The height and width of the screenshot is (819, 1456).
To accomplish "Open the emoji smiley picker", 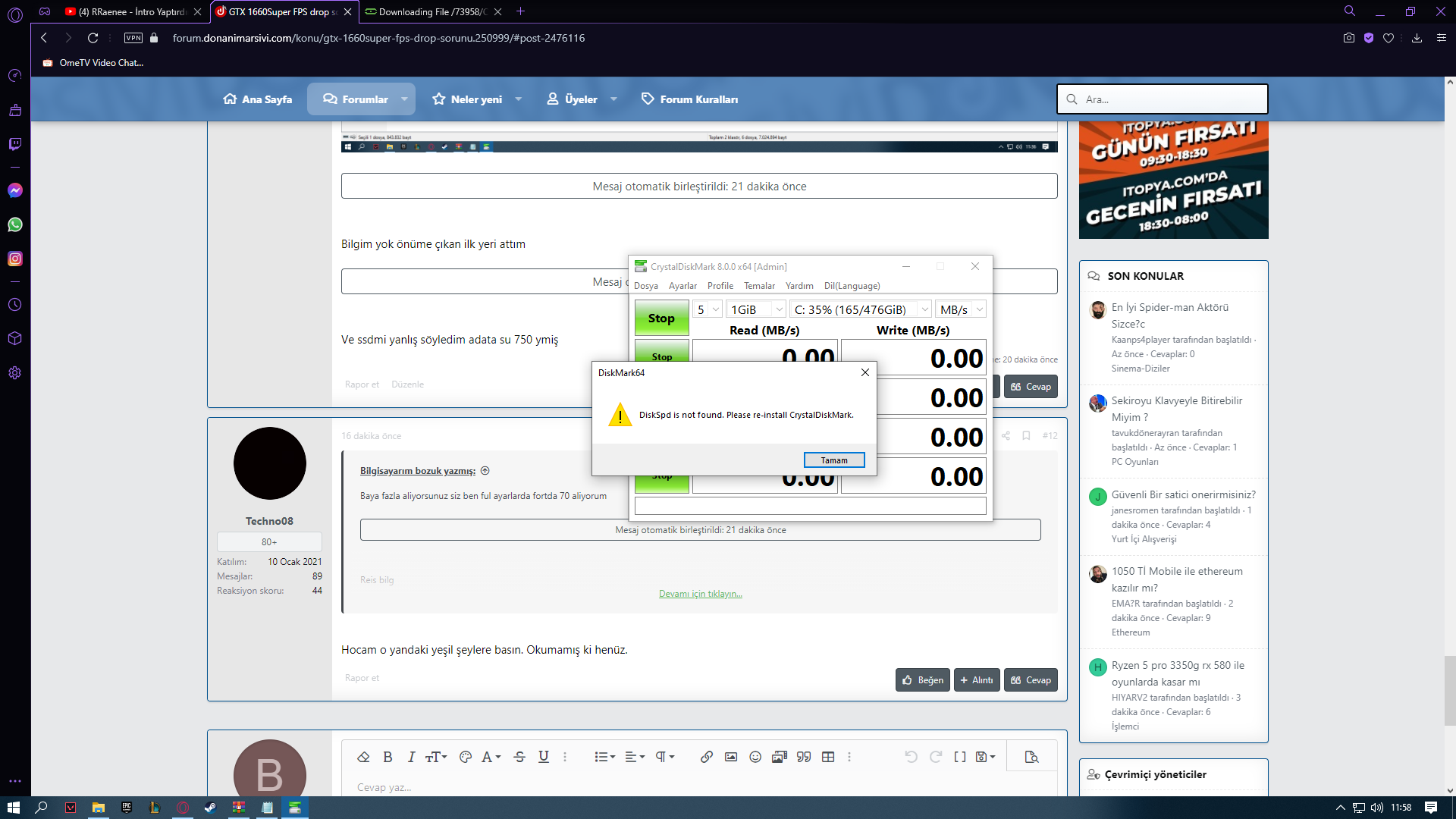I will (755, 757).
